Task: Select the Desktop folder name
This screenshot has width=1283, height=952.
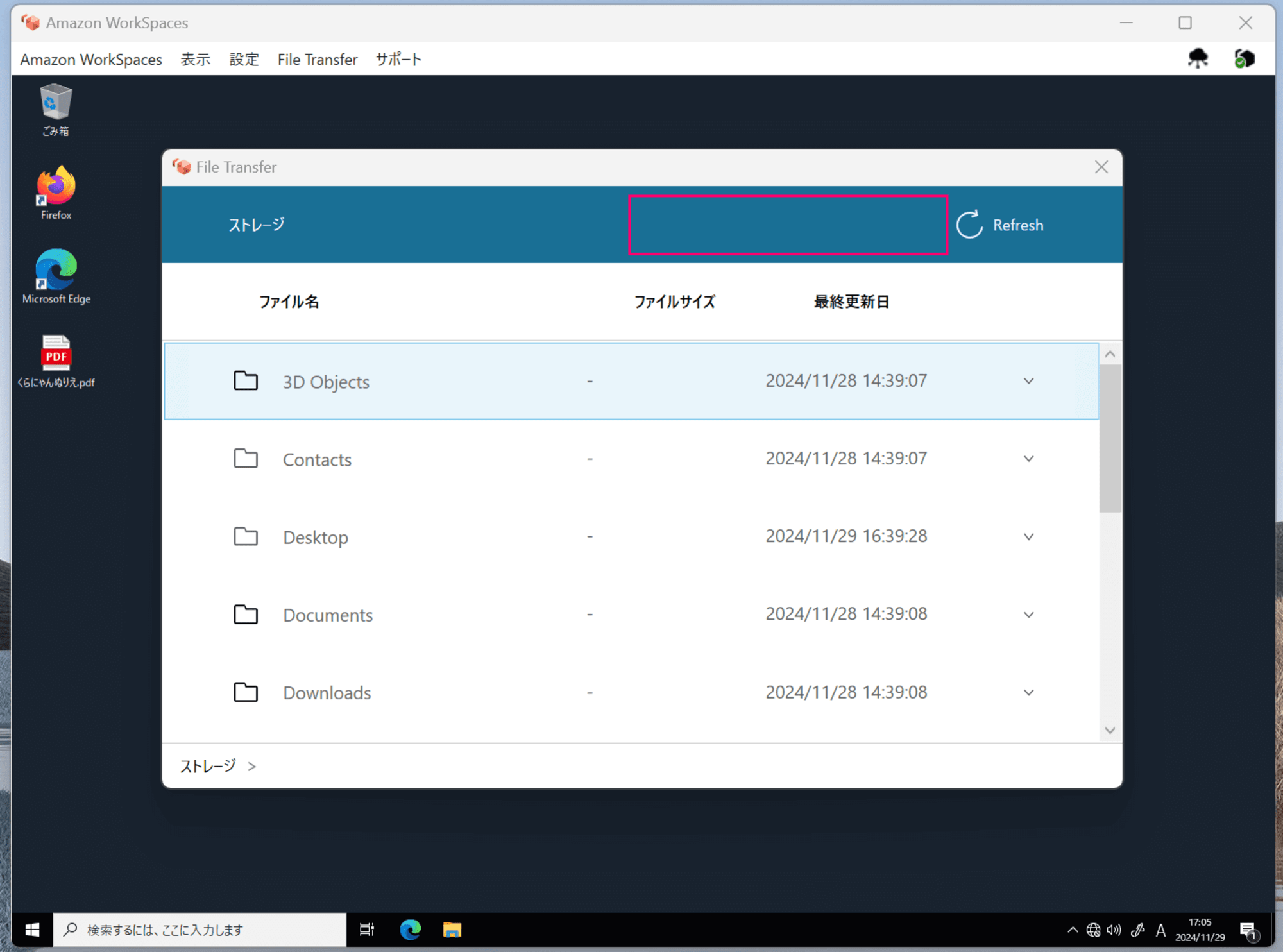Action: [316, 537]
